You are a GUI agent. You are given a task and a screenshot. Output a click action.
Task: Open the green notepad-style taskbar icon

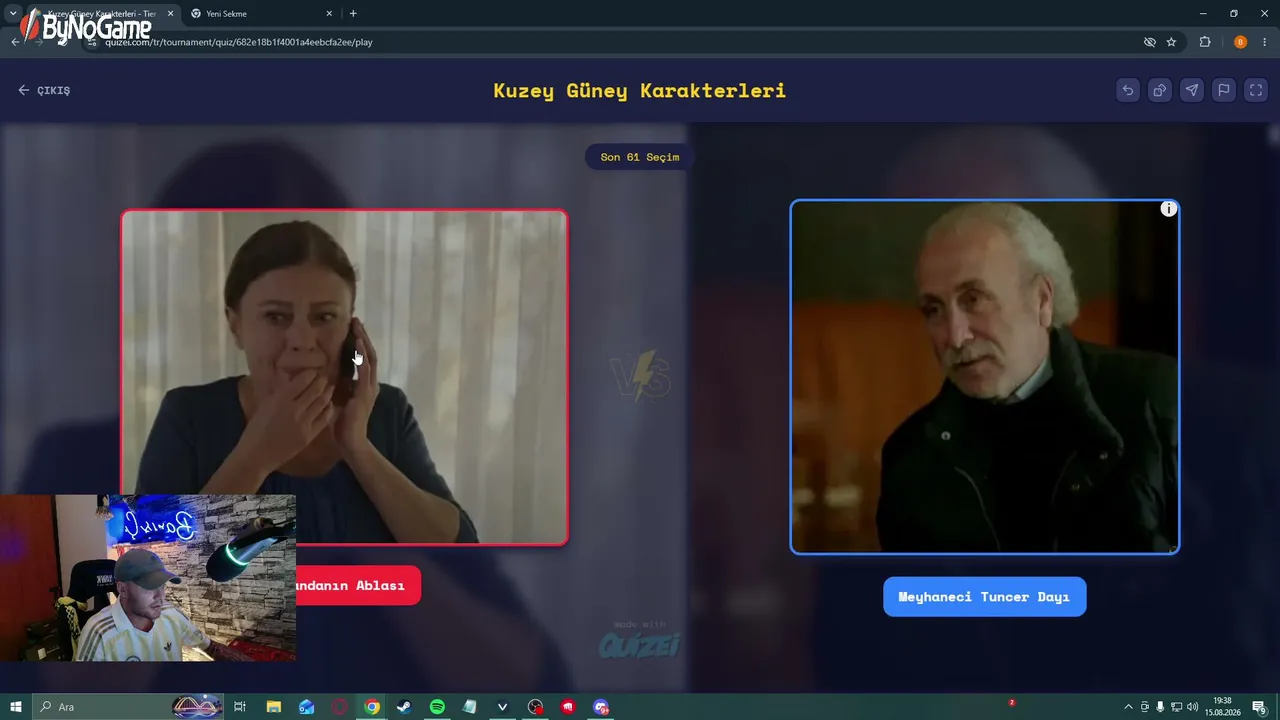pos(470,707)
